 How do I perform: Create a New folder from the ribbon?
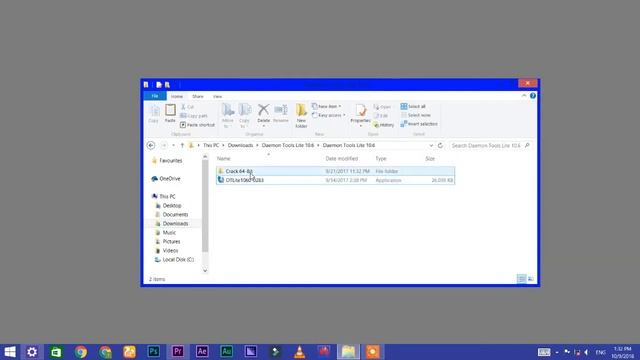[x=301, y=115]
